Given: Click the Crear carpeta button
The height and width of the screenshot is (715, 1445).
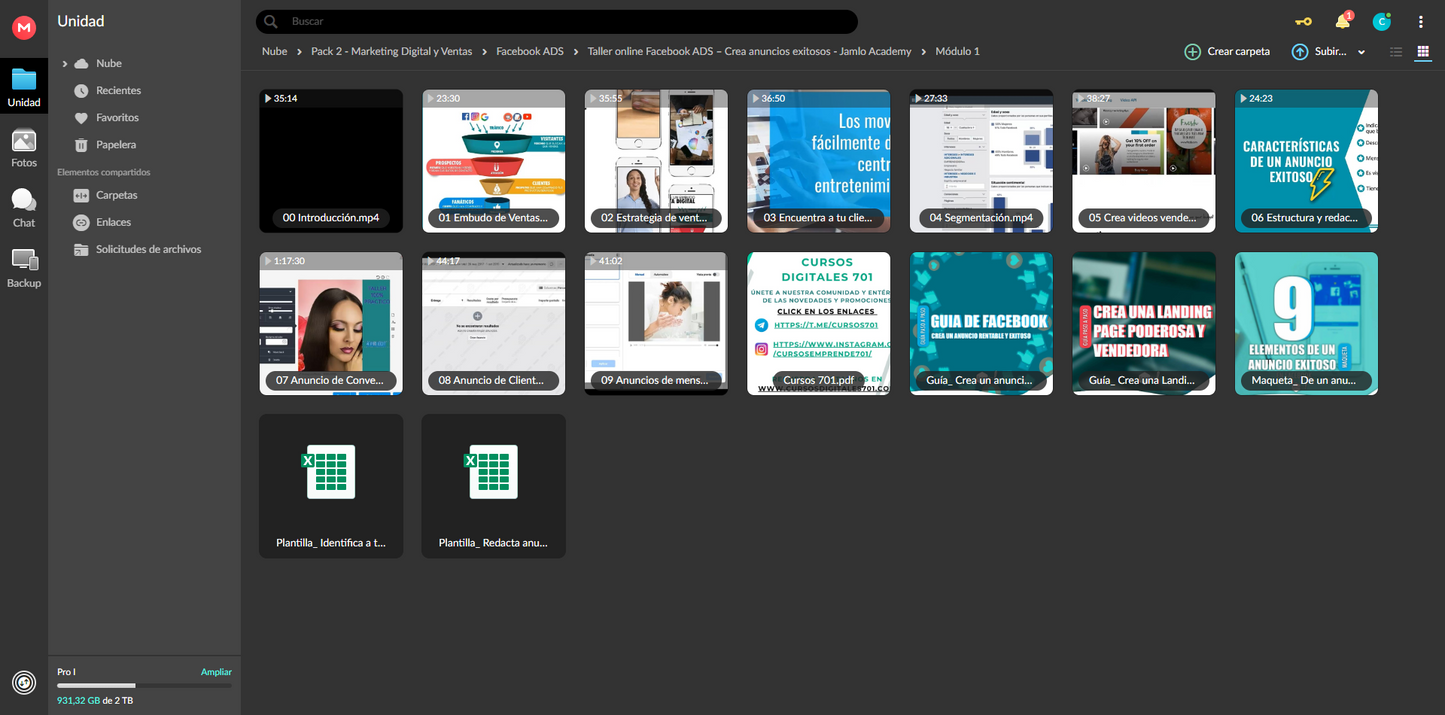Looking at the screenshot, I should point(1227,51).
